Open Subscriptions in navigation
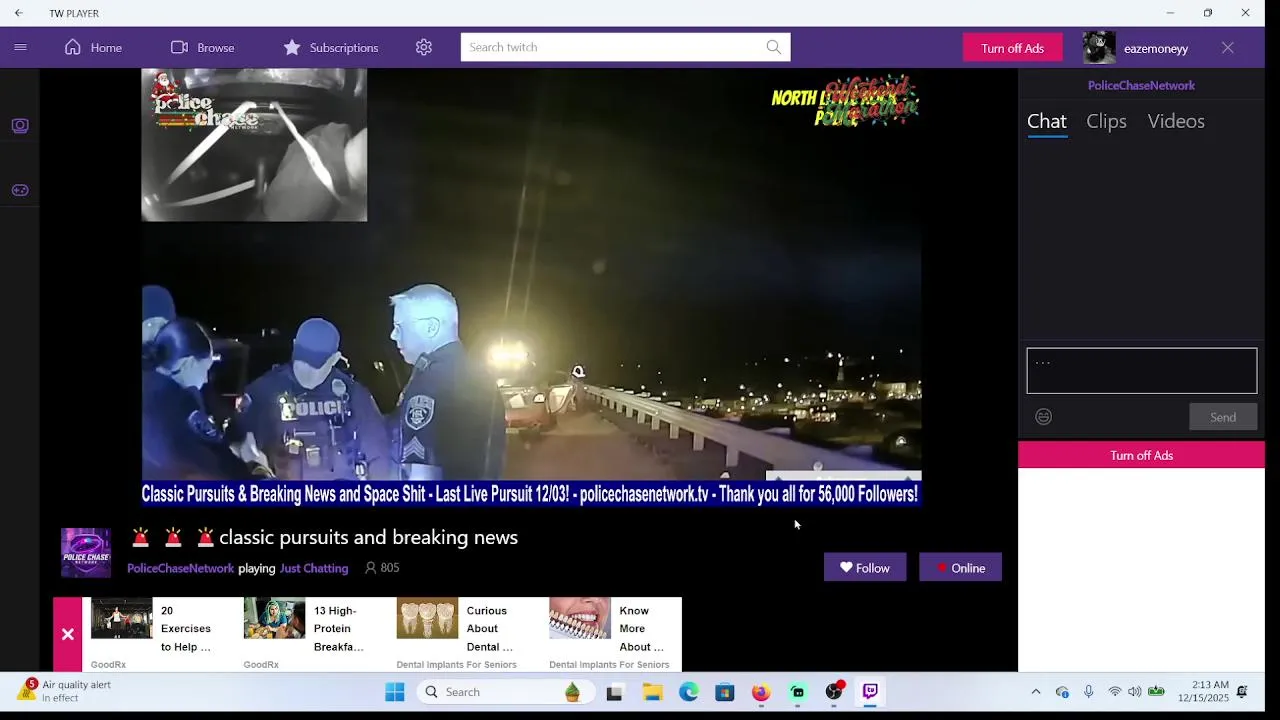 coord(330,47)
